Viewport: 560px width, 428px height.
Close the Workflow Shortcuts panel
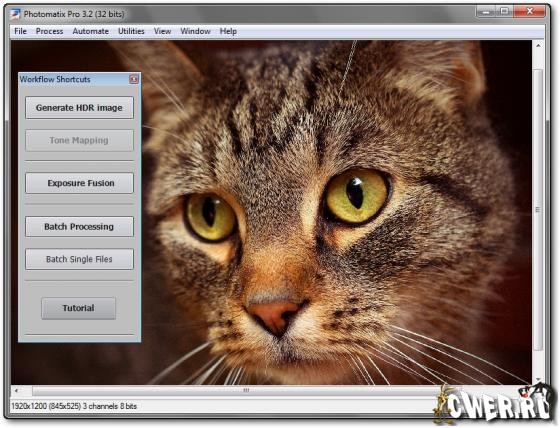pyautogui.click(x=134, y=79)
